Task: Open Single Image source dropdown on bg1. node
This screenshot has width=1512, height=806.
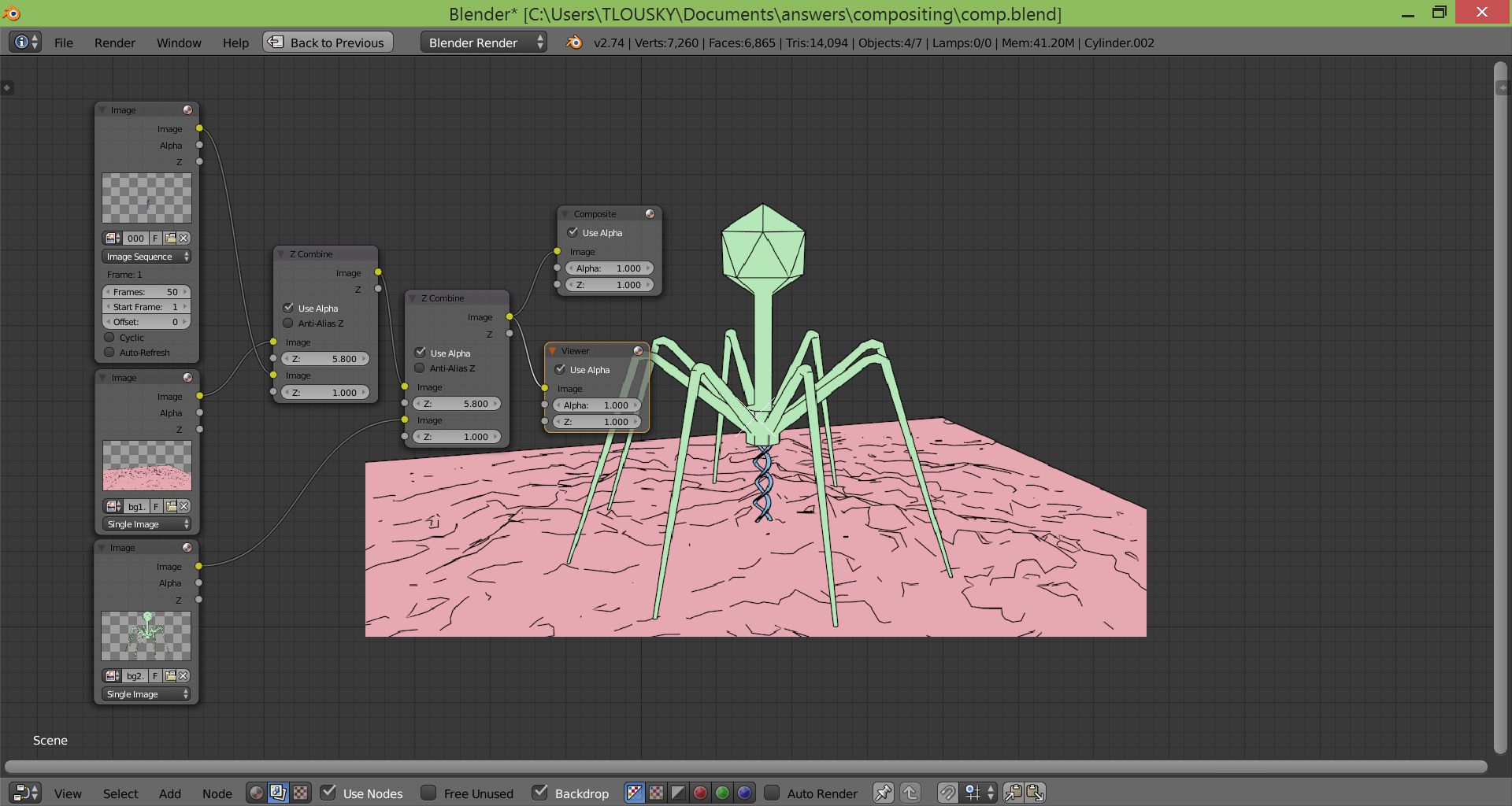Action: point(147,523)
